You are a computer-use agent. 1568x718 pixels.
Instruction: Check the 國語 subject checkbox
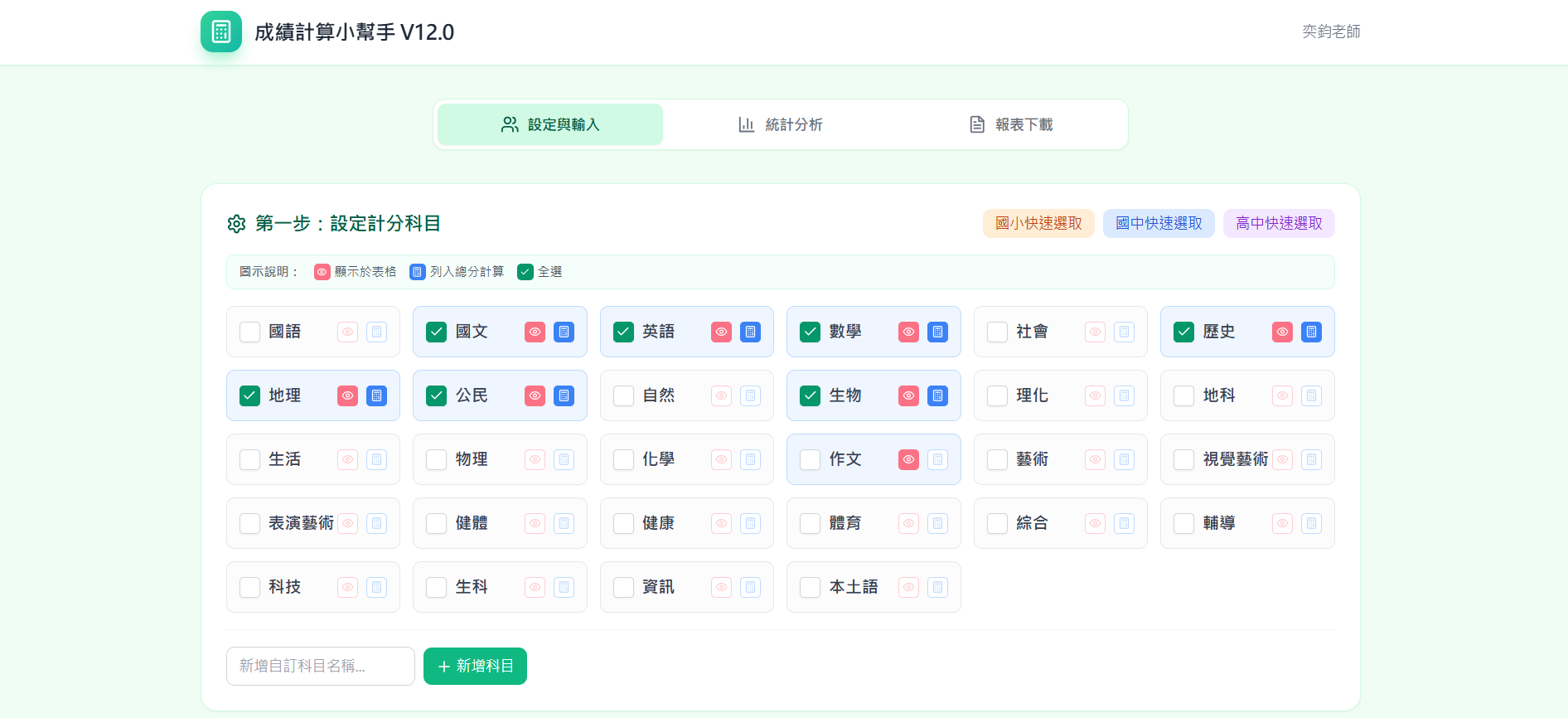[249, 332]
